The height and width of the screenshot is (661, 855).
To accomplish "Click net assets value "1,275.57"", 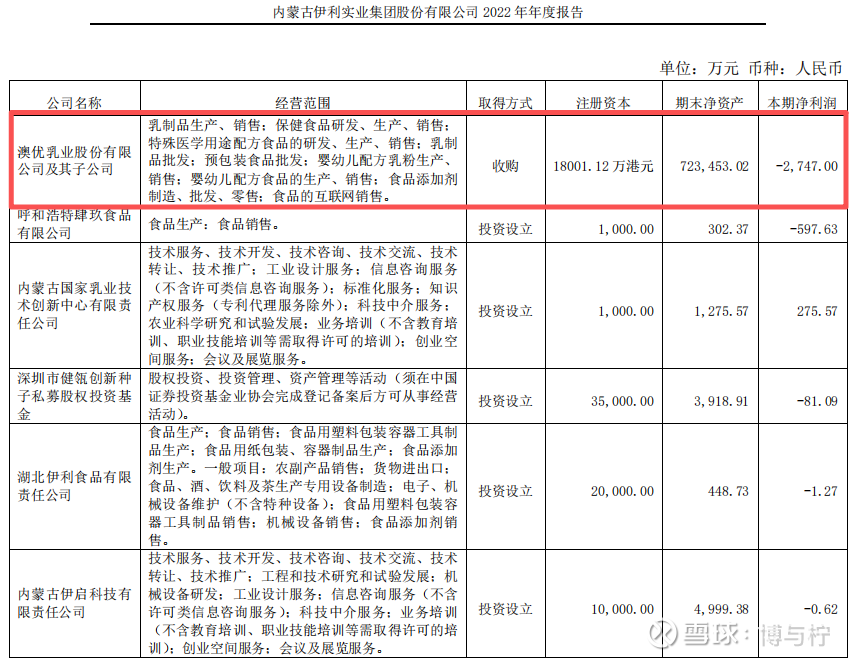I will [x=721, y=311].
